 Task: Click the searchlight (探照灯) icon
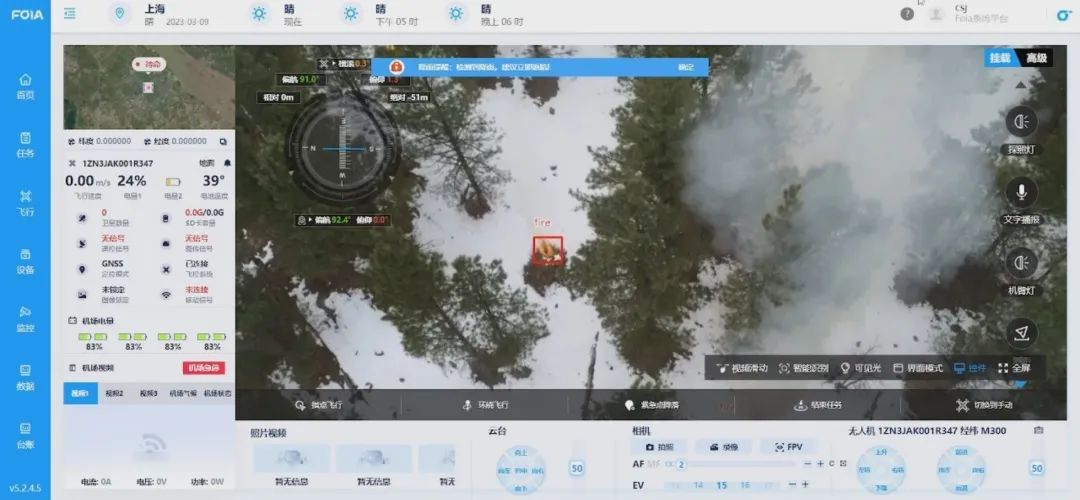click(x=1021, y=122)
